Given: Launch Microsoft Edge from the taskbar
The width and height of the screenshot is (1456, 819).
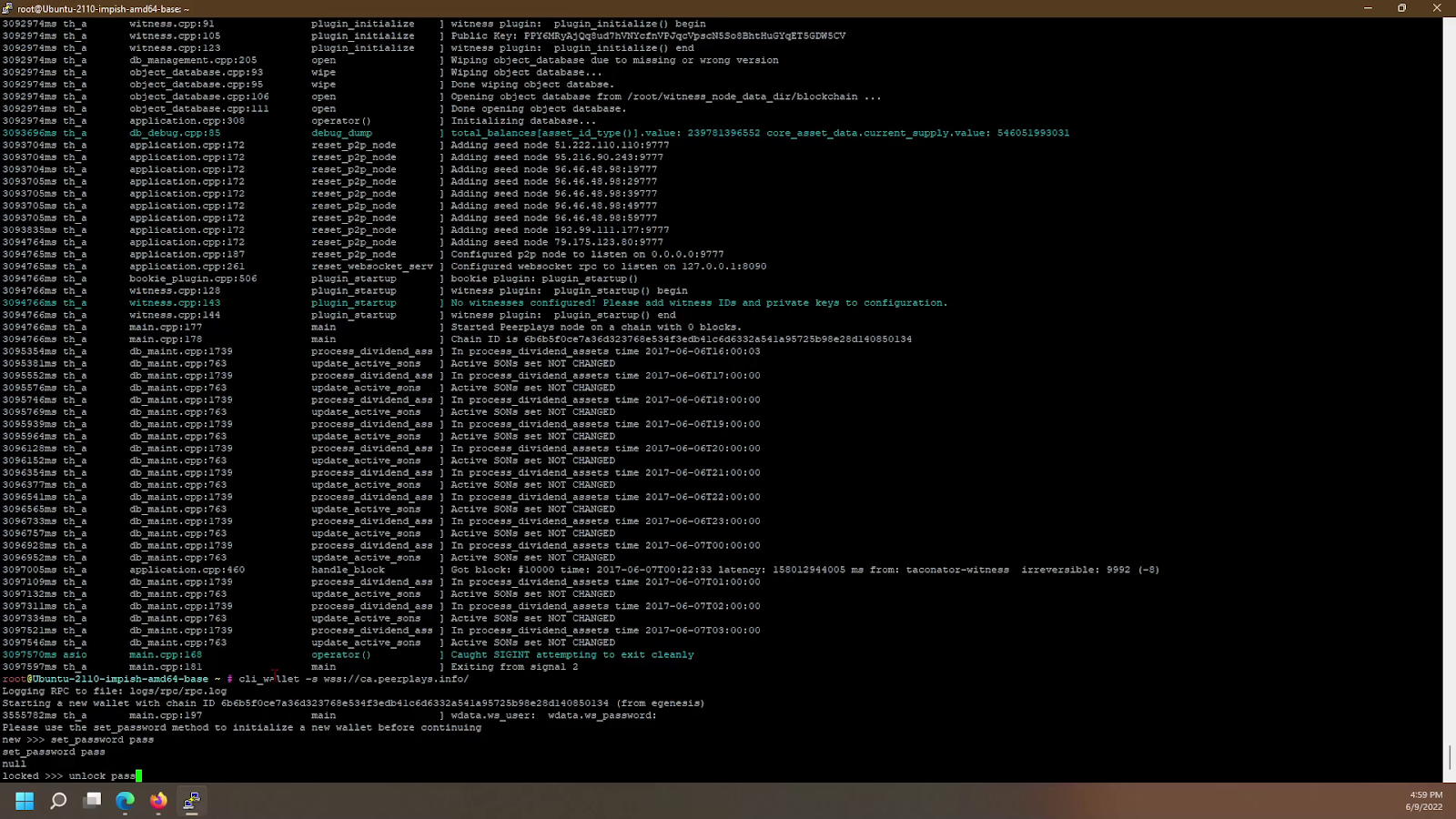Looking at the screenshot, I should 125,801.
